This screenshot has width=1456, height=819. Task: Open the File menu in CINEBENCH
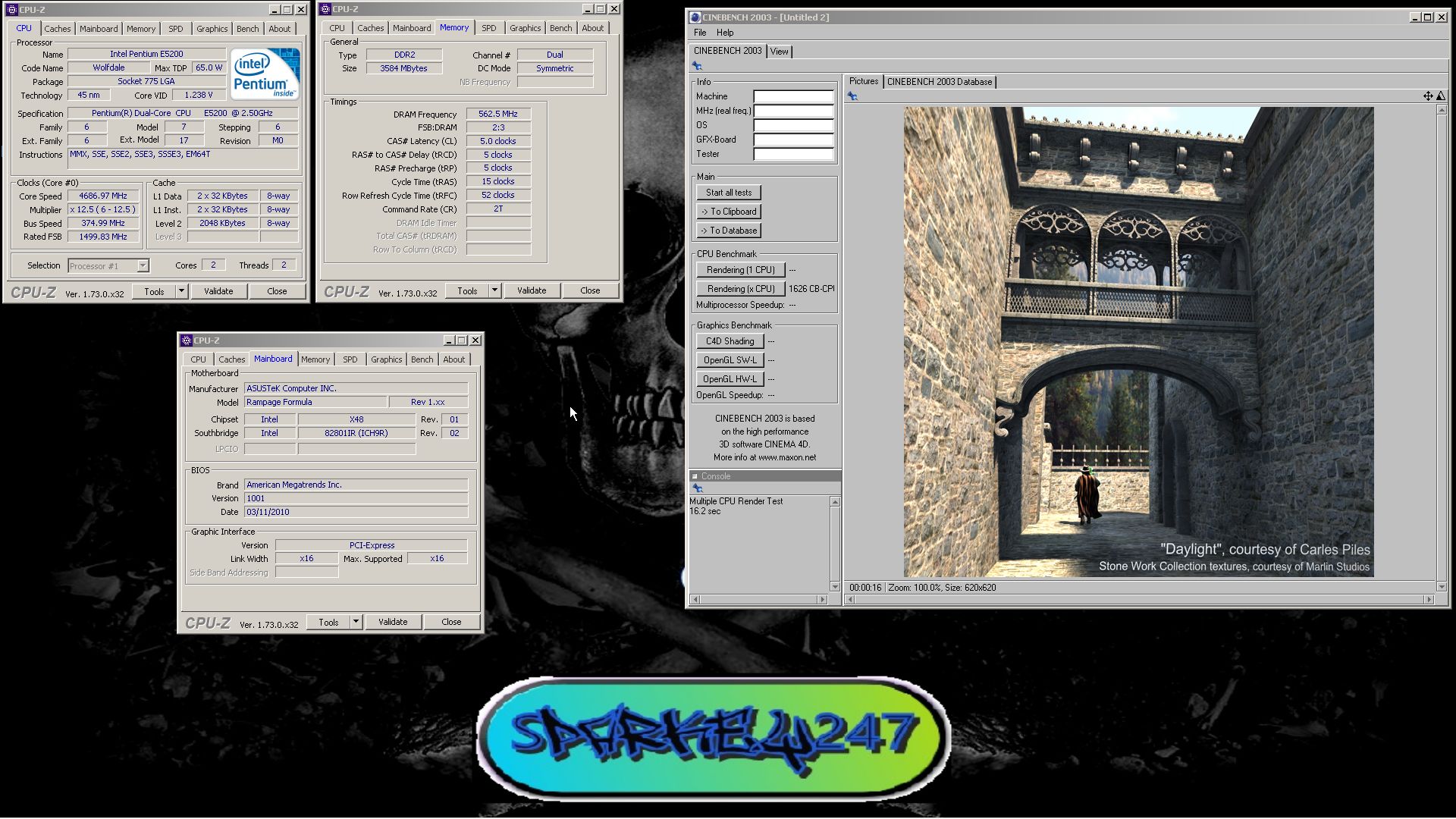pos(700,33)
